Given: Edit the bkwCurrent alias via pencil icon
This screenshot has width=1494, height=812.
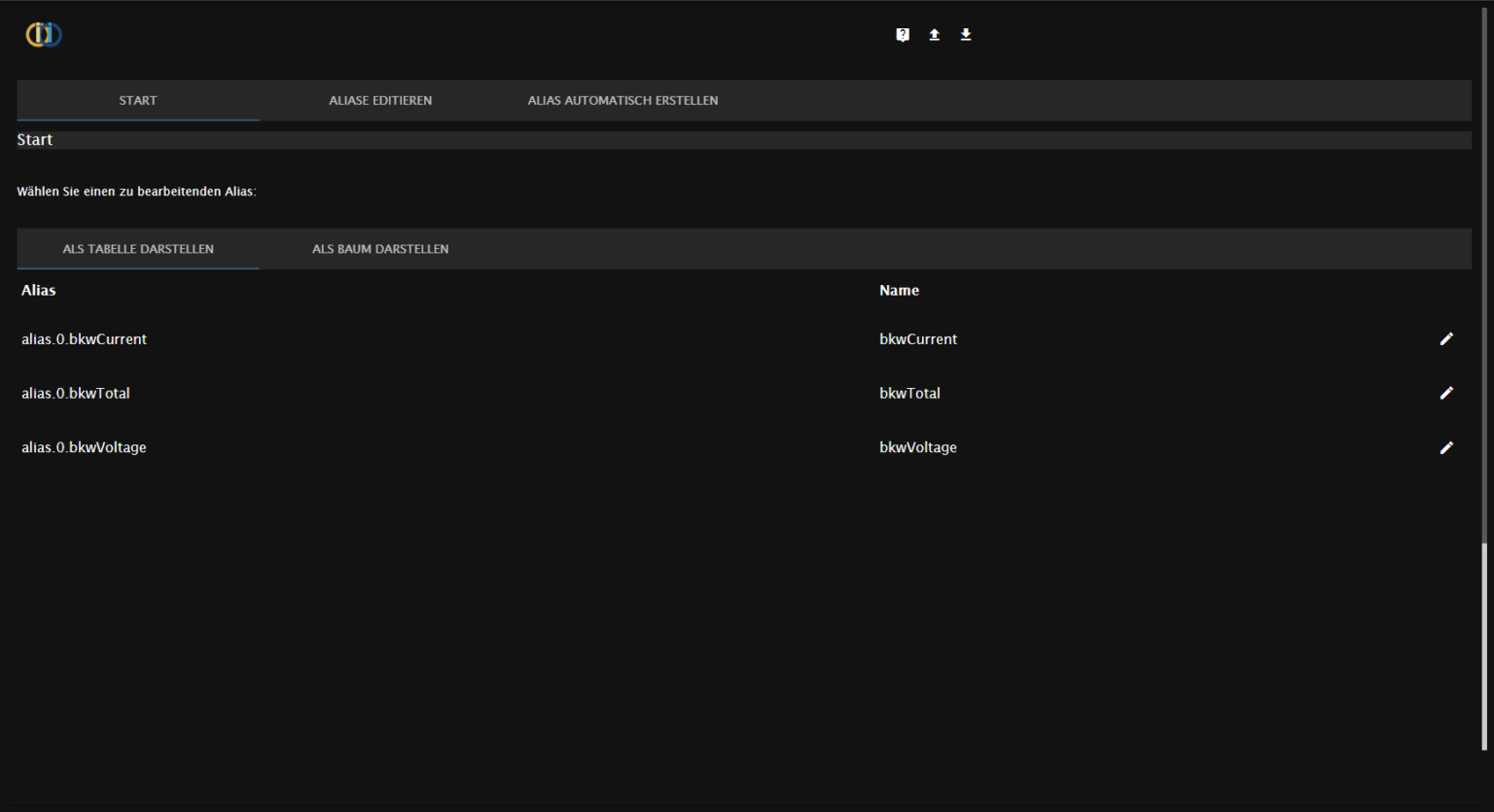Looking at the screenshot, I should (1447, 338).
